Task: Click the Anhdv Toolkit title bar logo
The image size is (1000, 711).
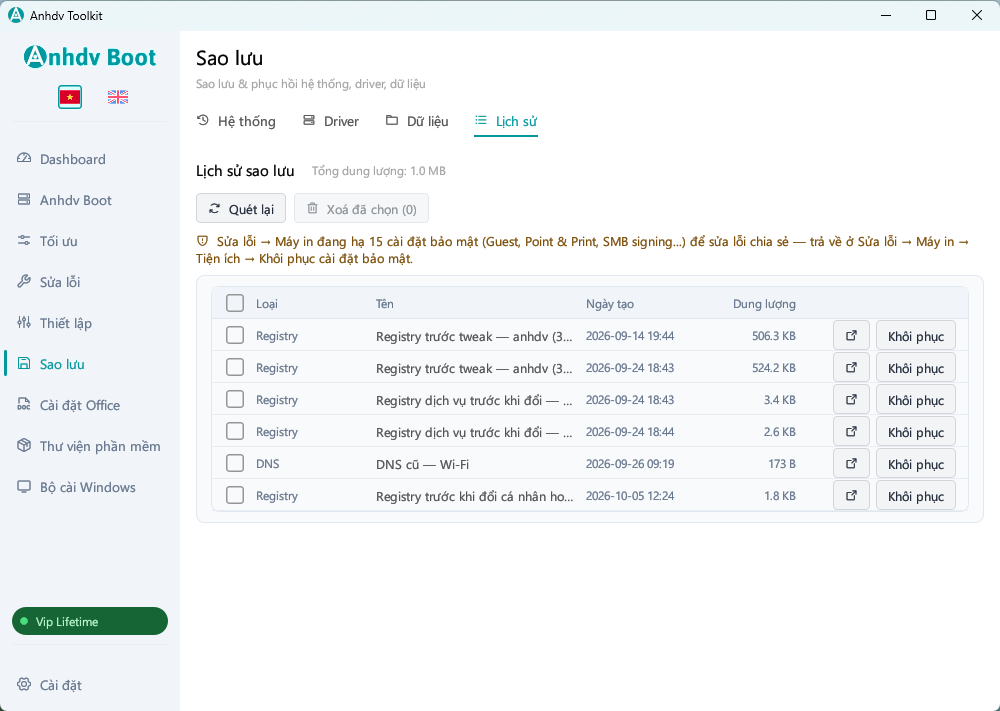Action: point(16,15)
